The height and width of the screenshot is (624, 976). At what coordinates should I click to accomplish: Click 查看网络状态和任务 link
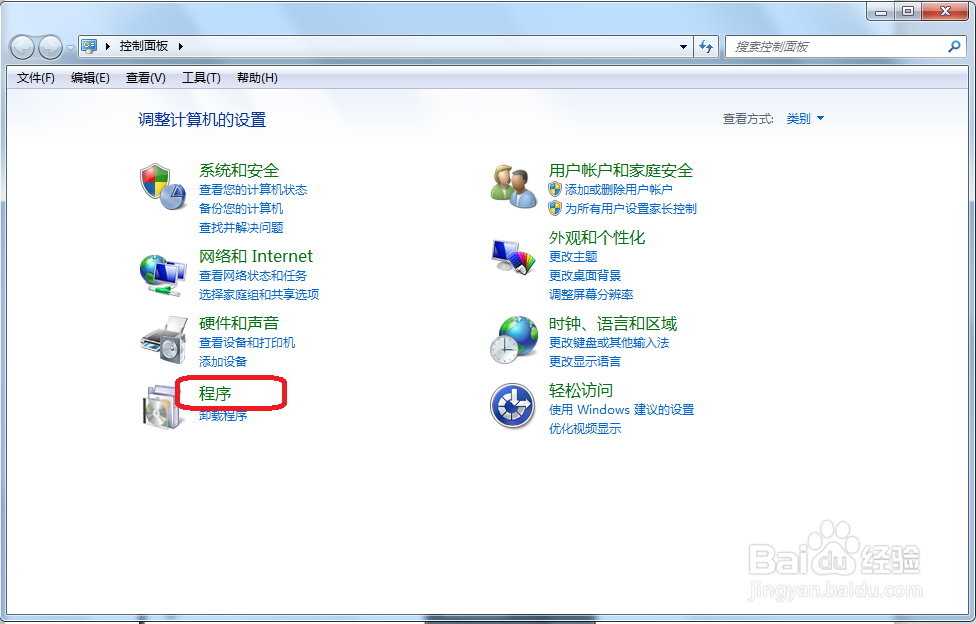coord(253,275)
